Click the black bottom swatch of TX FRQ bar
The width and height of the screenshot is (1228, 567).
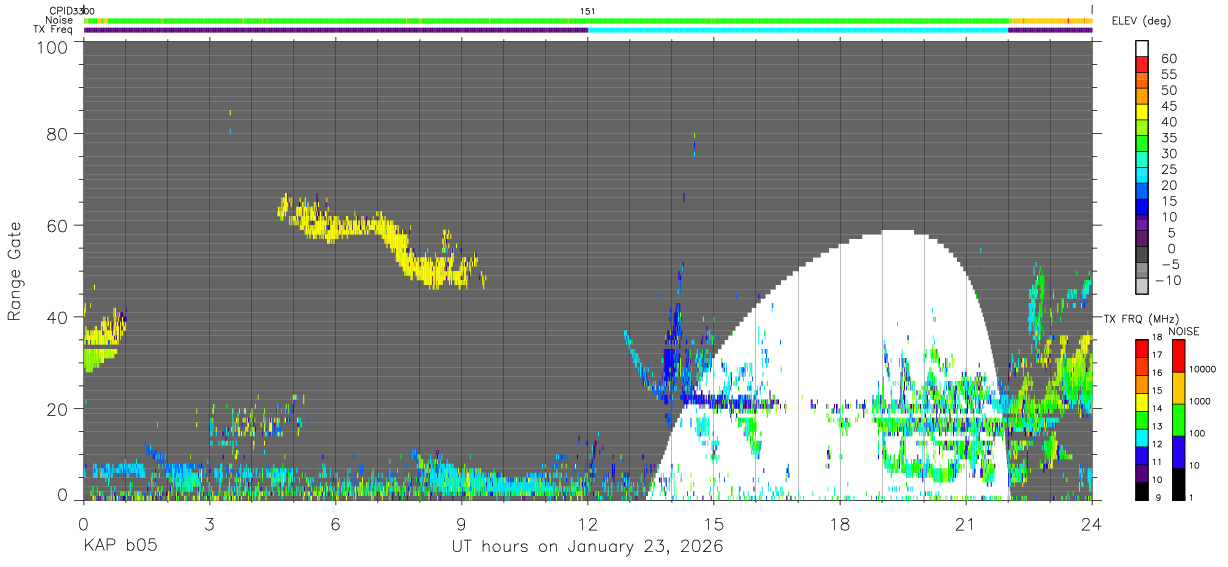pyautogui.click(x=1142, y=492)
